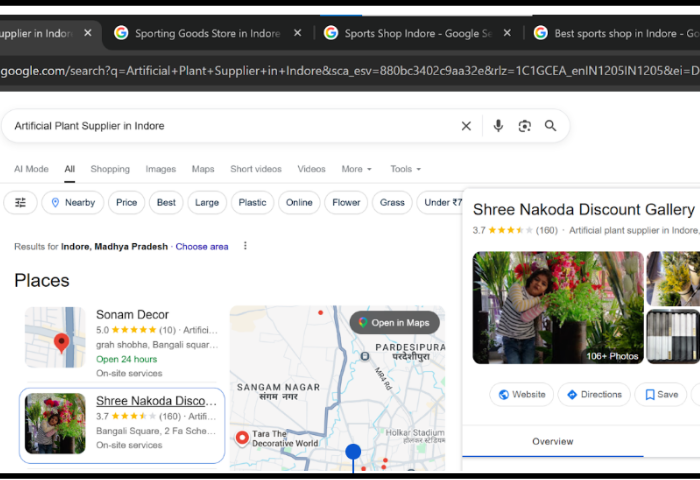Close the Sports Shop Indore tab
700x480 pixels.
(507, 33)
